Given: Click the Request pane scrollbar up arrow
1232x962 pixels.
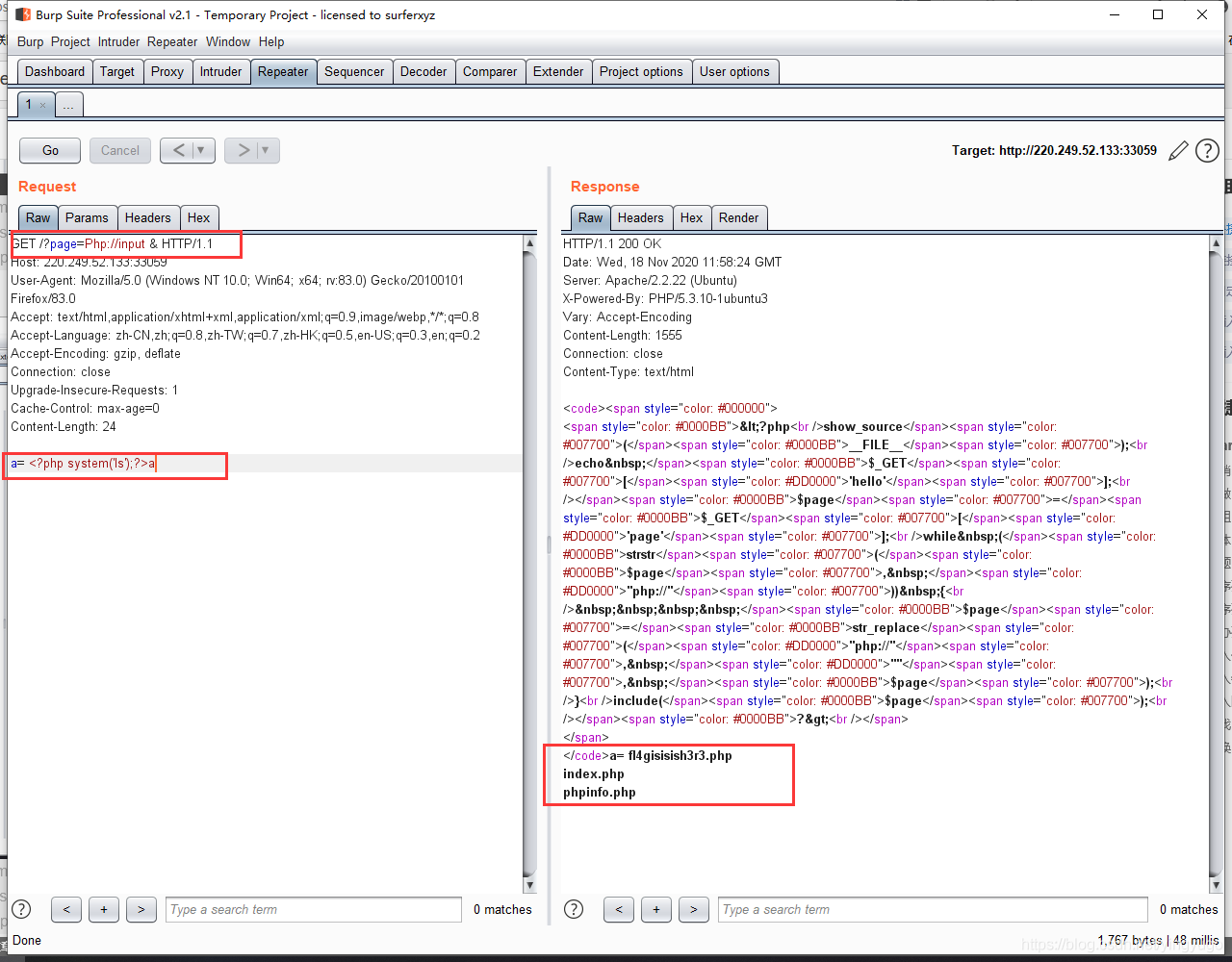Looking at the screenshot, I should tap(529, 243).
